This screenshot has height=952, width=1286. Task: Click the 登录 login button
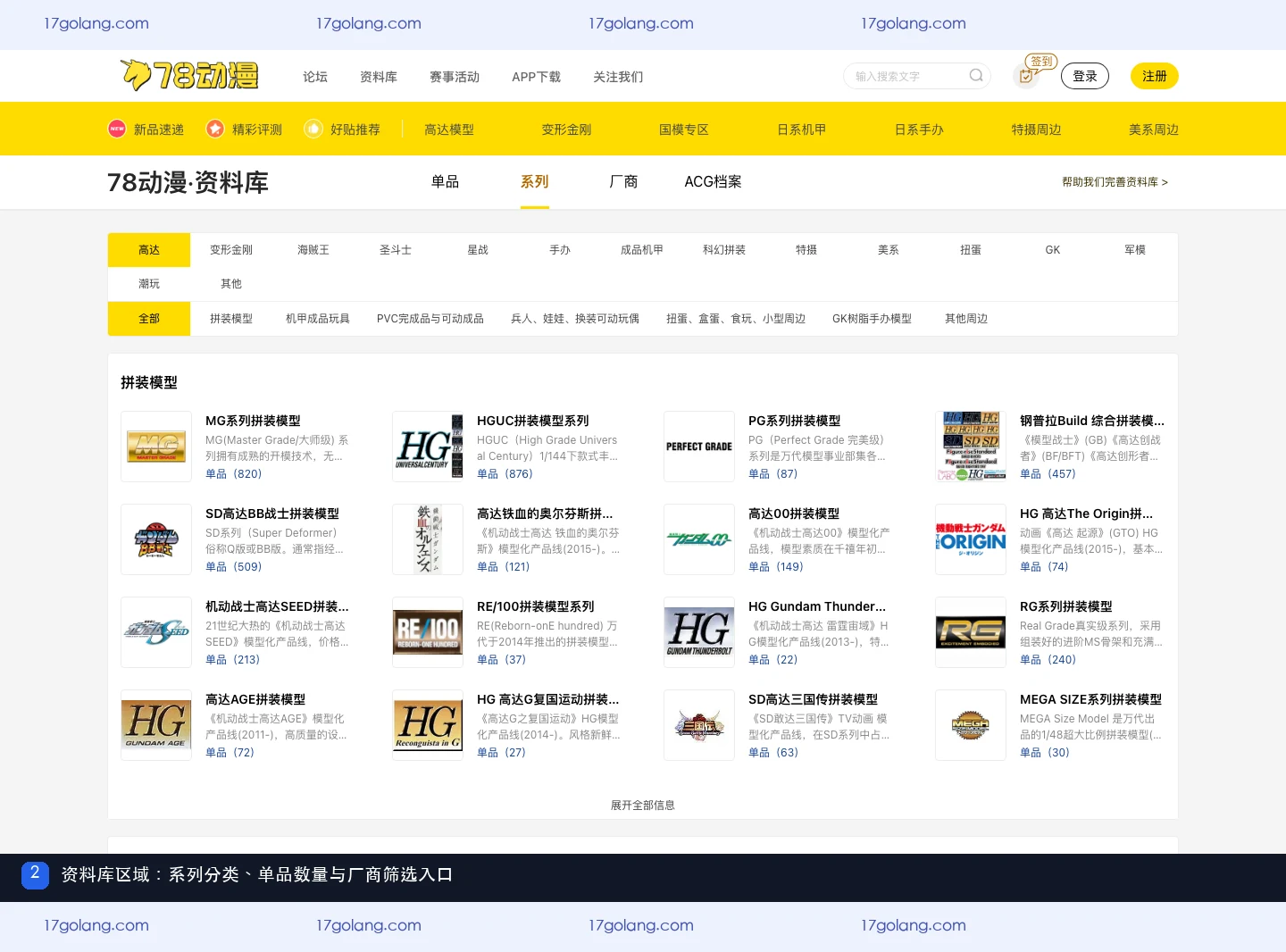1085,76
